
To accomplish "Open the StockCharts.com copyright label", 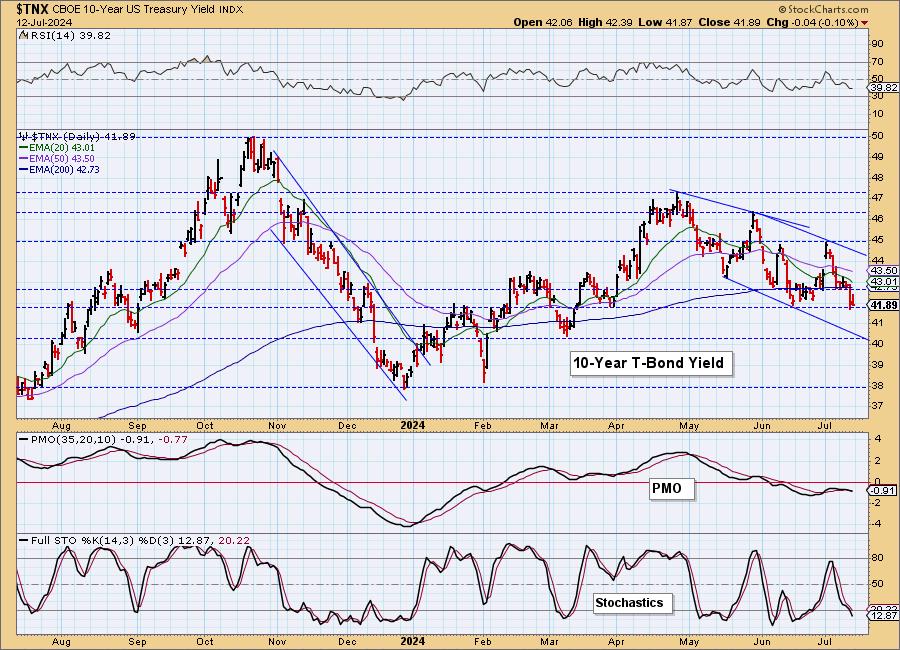I will (x=823, y=9).
